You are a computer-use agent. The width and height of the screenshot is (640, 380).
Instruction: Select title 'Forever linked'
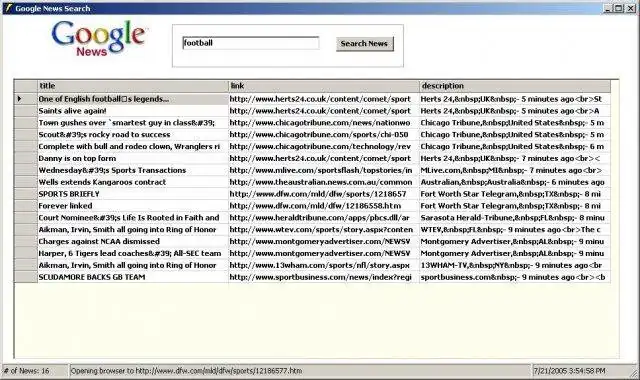click(133, 206)
